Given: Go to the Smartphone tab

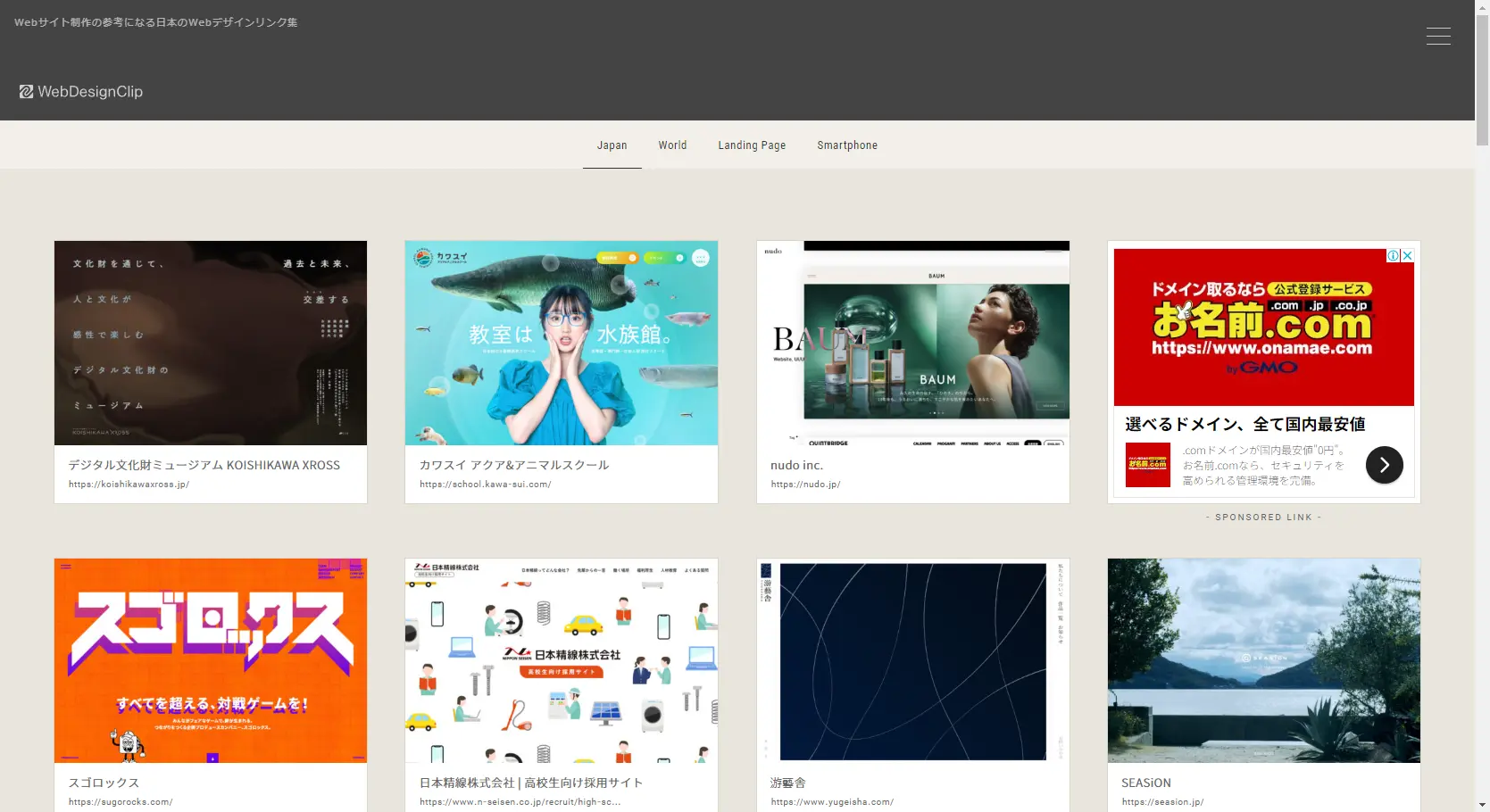Looking at the screenshot, I should point(846,145).
